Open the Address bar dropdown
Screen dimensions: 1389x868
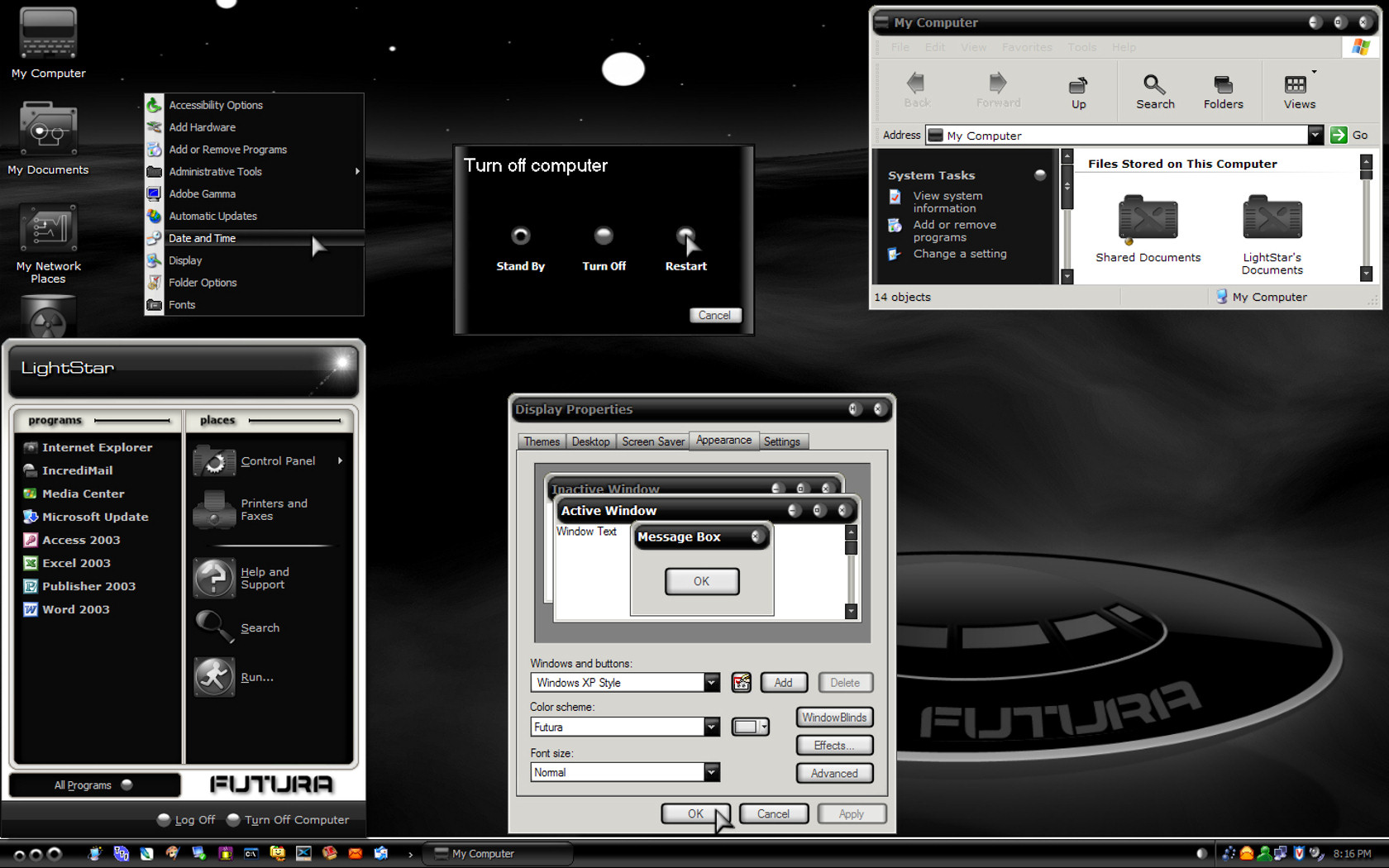[1315, 135]
